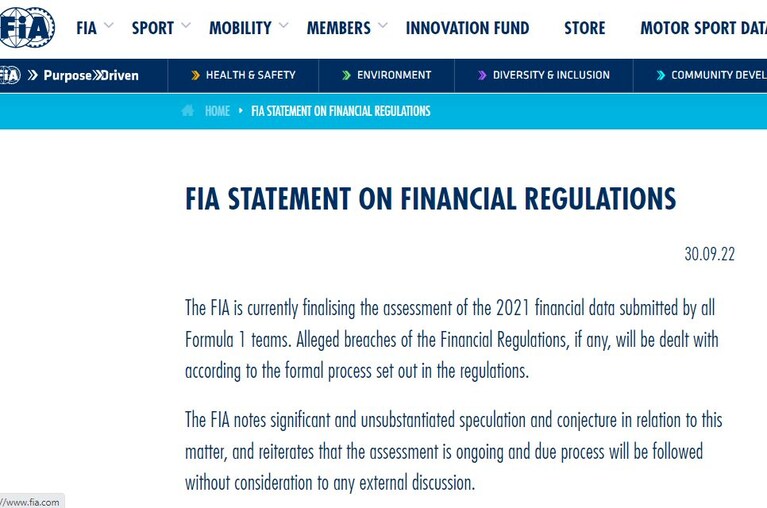Viewport: 767px width, 508px height.
Task: Click the cyan Community Development chevron icon
Action: (x=661, y=75)
